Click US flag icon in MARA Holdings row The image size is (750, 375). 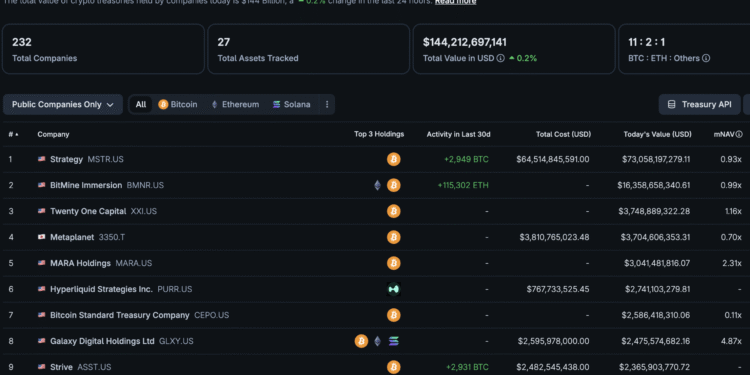42,263
